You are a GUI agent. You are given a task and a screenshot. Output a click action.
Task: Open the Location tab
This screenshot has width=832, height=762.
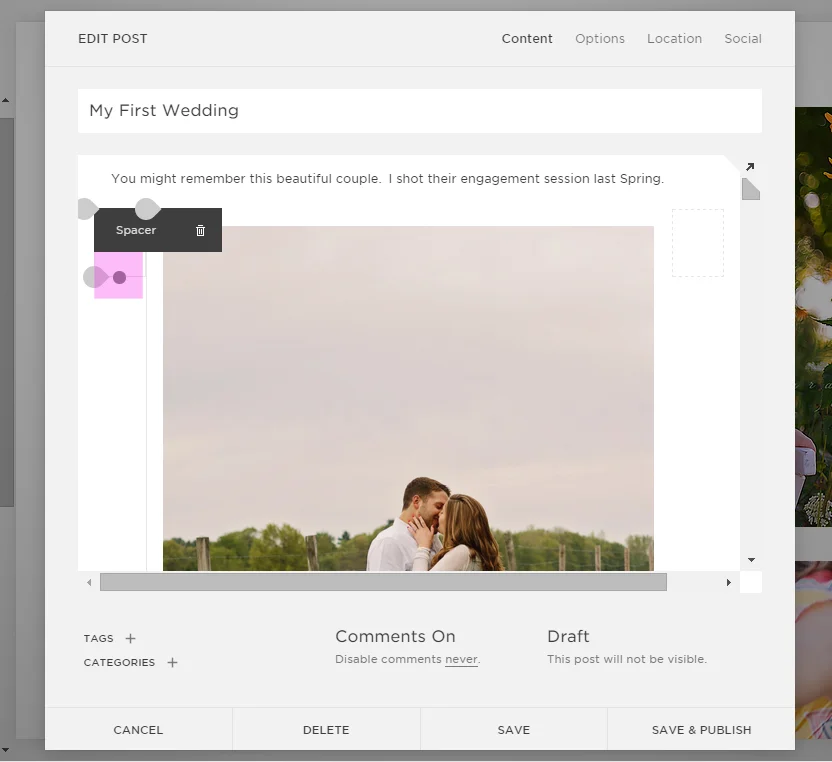point(674,39)
